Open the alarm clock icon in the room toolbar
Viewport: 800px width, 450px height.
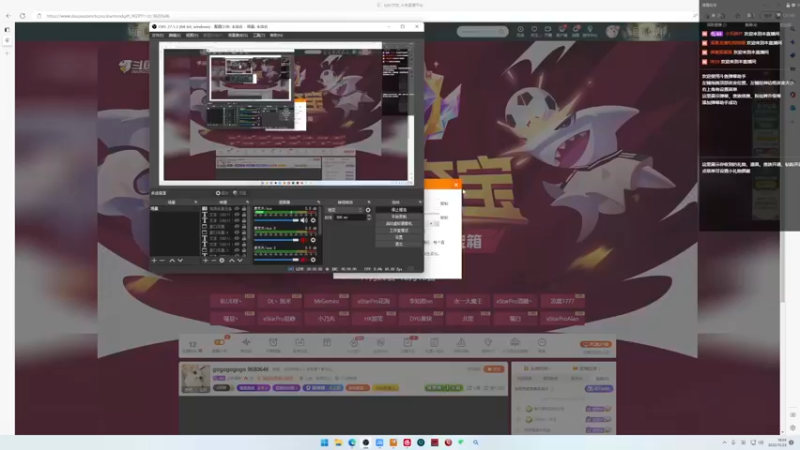[273, 342]
